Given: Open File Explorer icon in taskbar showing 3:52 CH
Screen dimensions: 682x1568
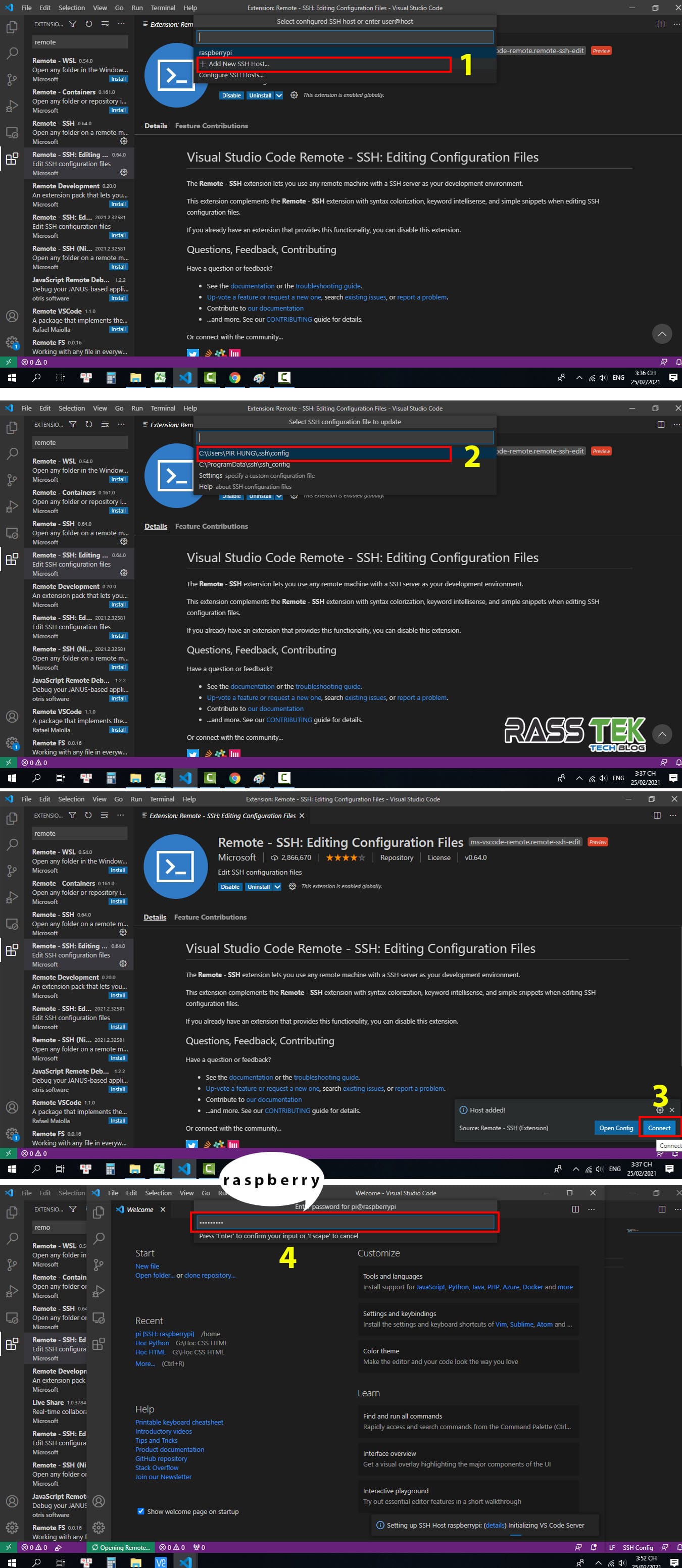Looking at the screenshot, I should pos(136,1562).
